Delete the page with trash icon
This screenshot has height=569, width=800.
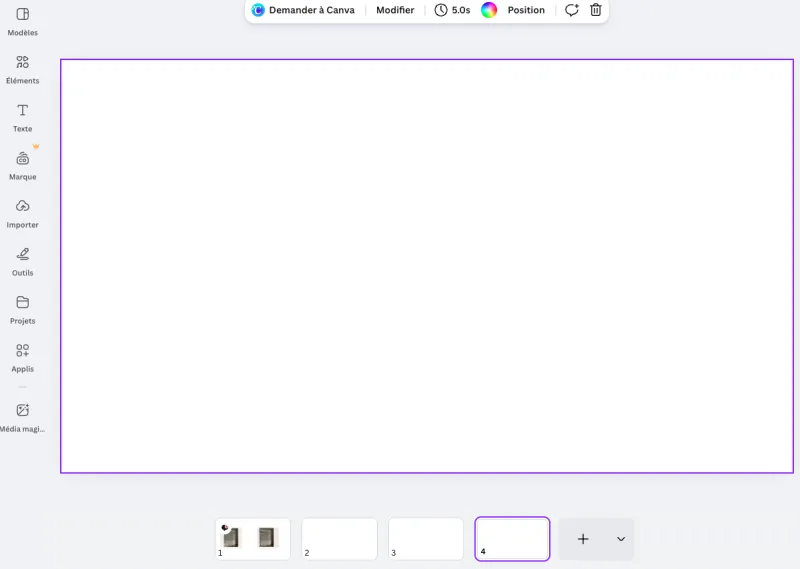coord(595,10)
